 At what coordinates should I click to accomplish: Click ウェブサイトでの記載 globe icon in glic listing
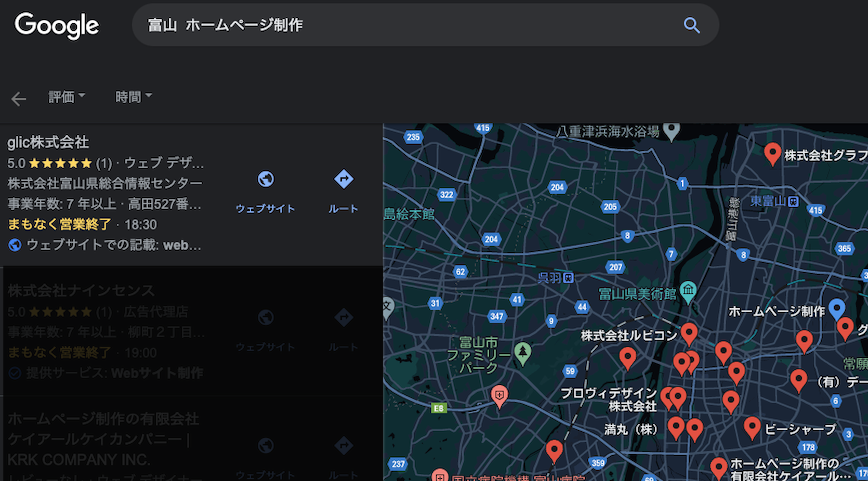coord(14,245)
